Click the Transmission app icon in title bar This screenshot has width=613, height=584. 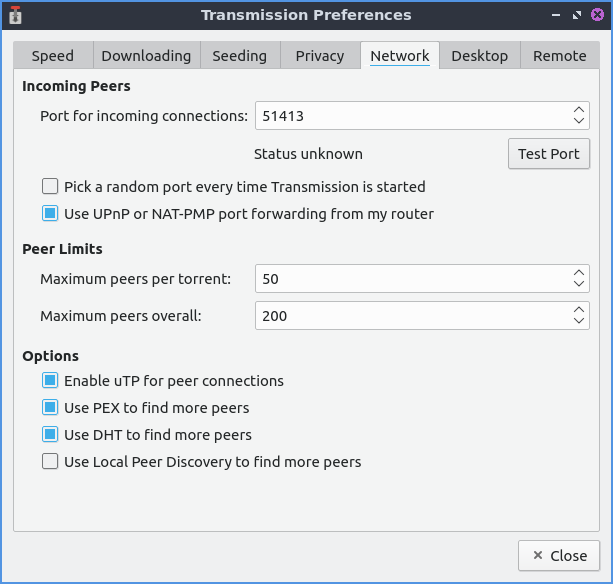[15, 15]
